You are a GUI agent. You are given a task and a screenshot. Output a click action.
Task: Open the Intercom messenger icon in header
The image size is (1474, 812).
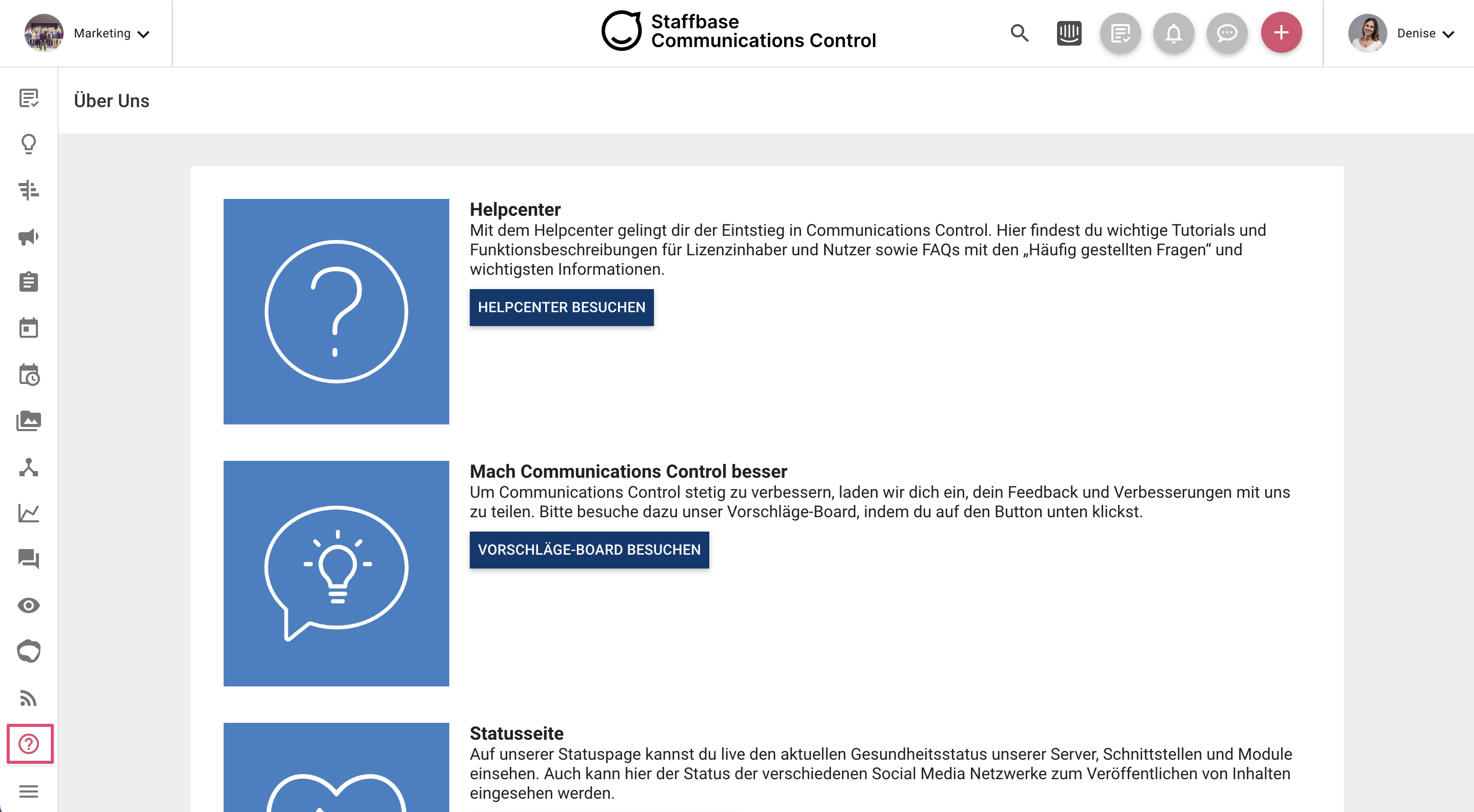pos(1069,33)
